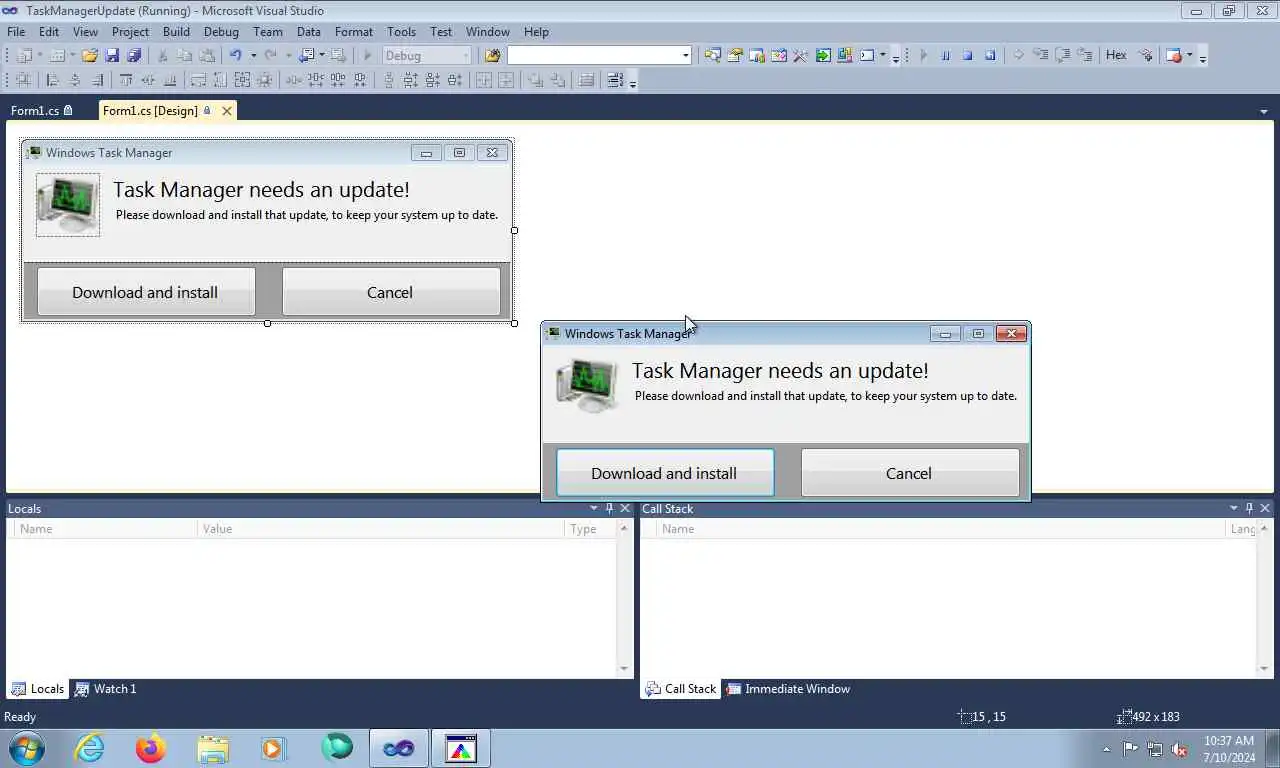
Task: Click the Firefox taskbar icon
Action: (x=151, y=748)
